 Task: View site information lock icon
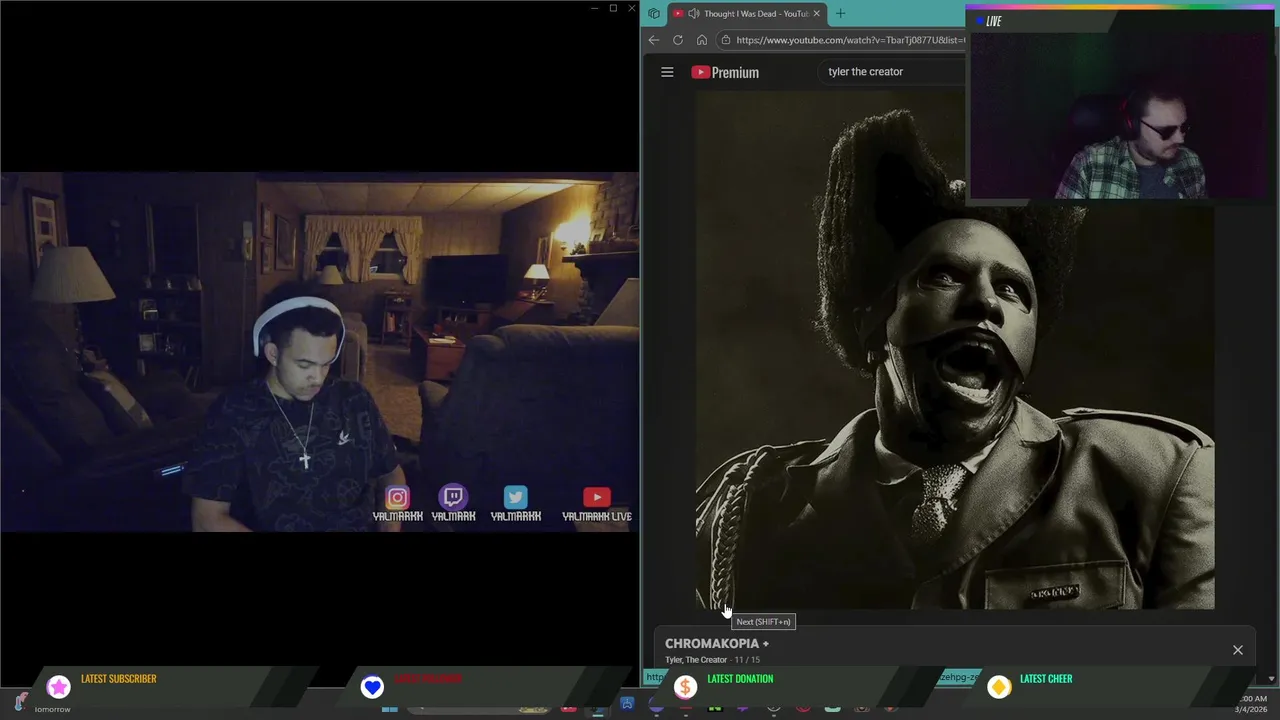coord(726,40)
